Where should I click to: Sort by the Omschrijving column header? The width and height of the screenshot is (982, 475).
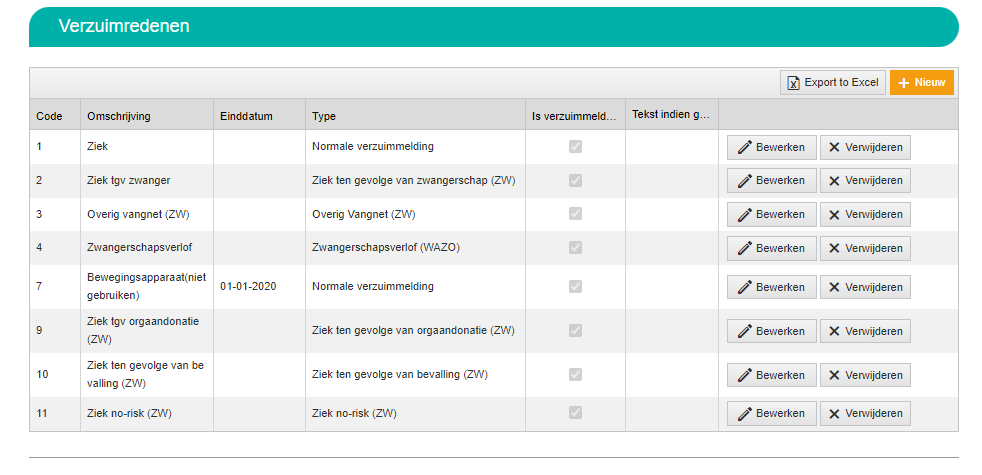click(119, 116)
